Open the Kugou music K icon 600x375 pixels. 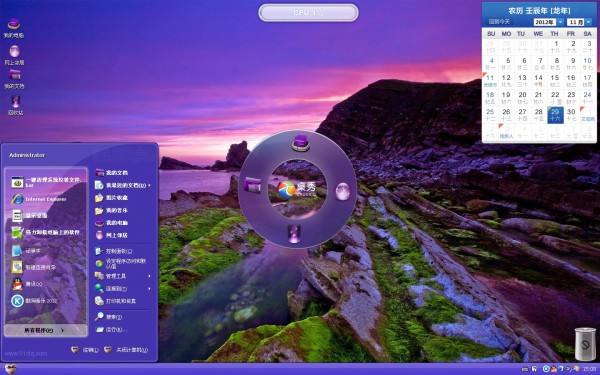(17, 301)
